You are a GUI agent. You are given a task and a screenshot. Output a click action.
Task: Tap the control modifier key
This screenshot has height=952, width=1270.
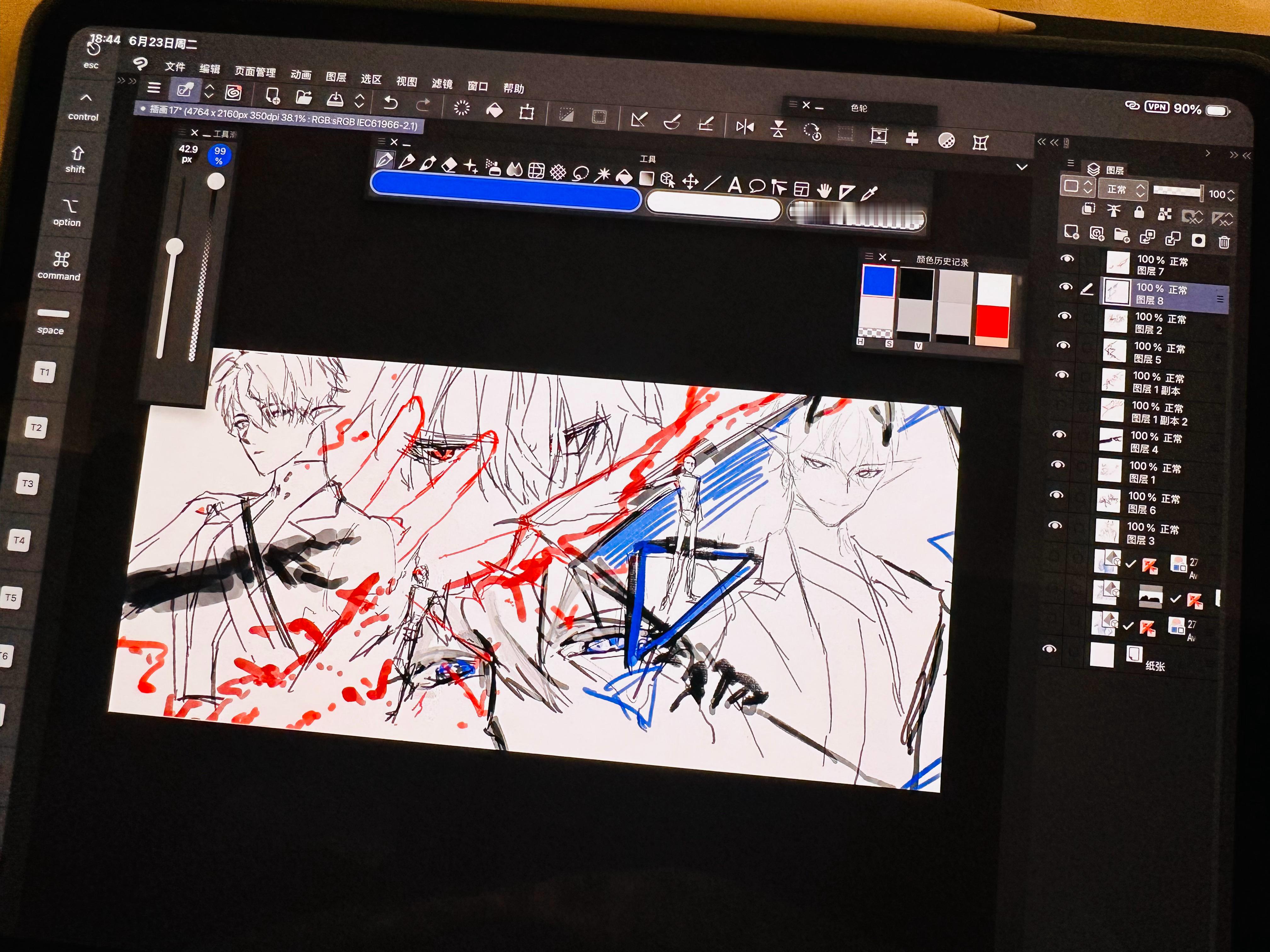(84, 107)
